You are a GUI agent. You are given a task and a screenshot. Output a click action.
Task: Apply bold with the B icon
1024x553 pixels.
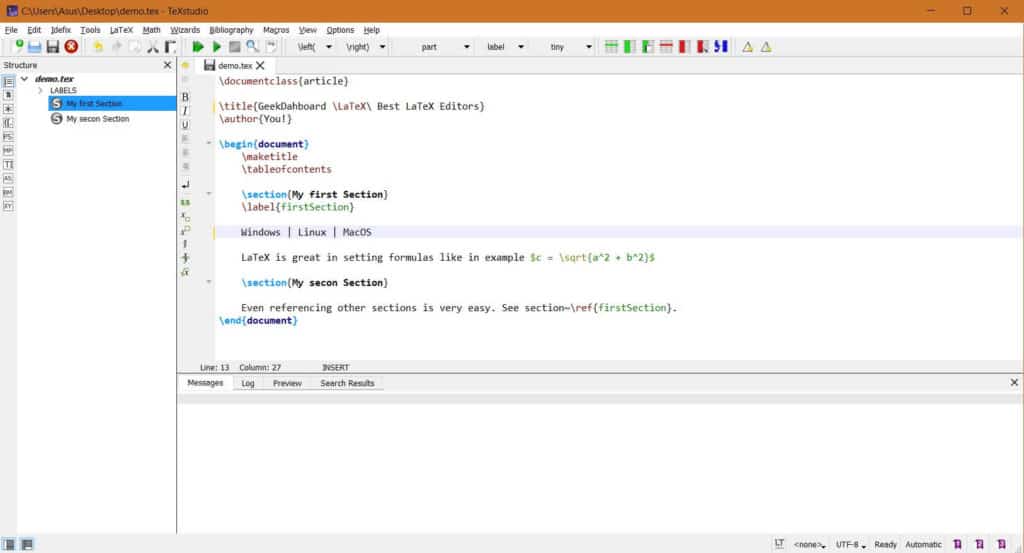[185, 97]
